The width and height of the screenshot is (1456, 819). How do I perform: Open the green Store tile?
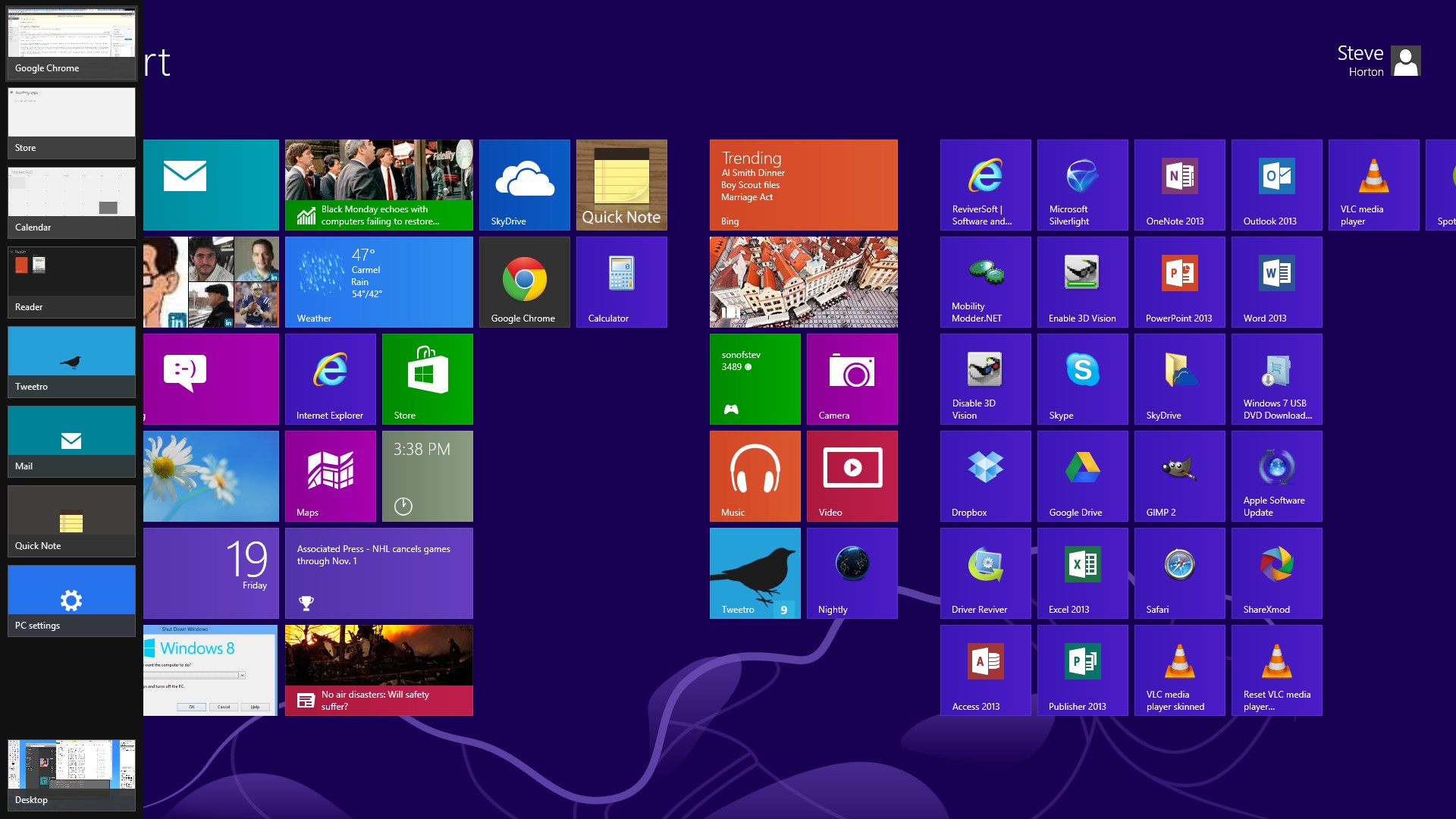click(428, 379)
